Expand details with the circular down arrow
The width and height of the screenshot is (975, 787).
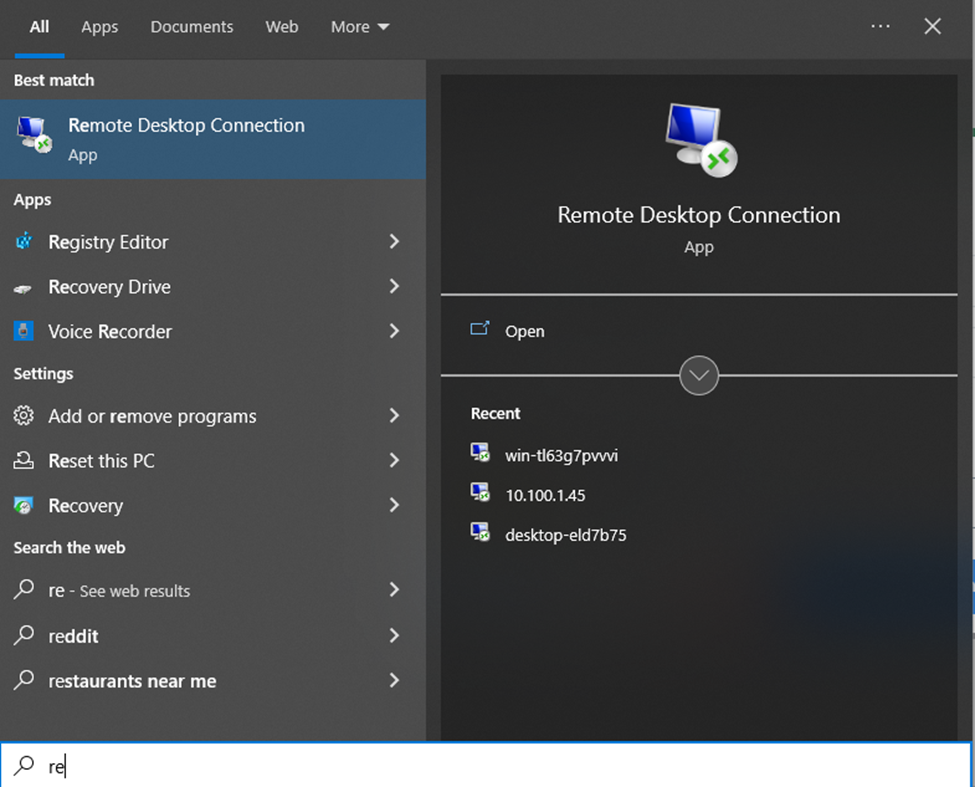[699, 376]
